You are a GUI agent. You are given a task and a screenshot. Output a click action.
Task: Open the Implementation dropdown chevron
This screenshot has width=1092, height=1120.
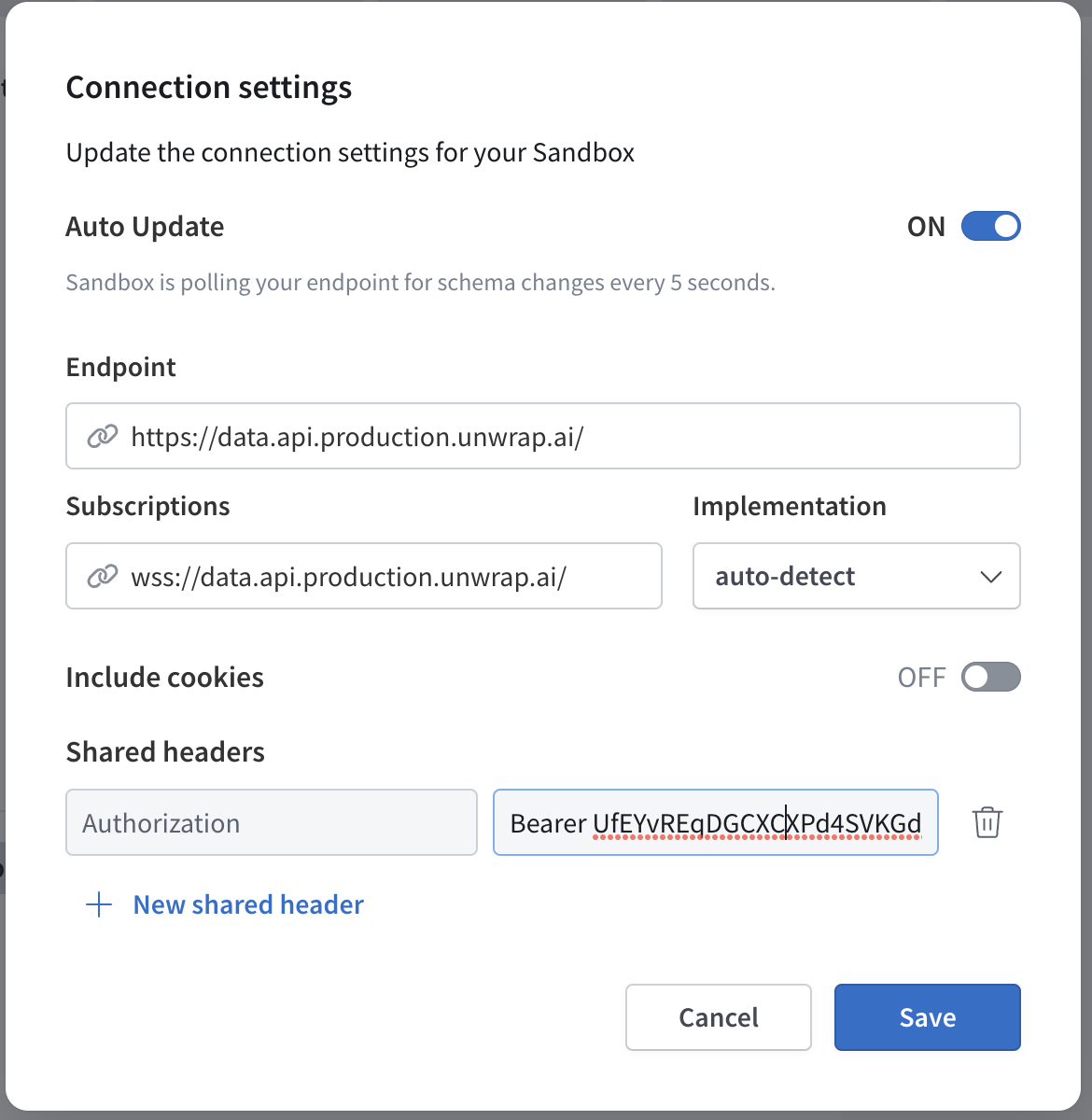[992, 577]
